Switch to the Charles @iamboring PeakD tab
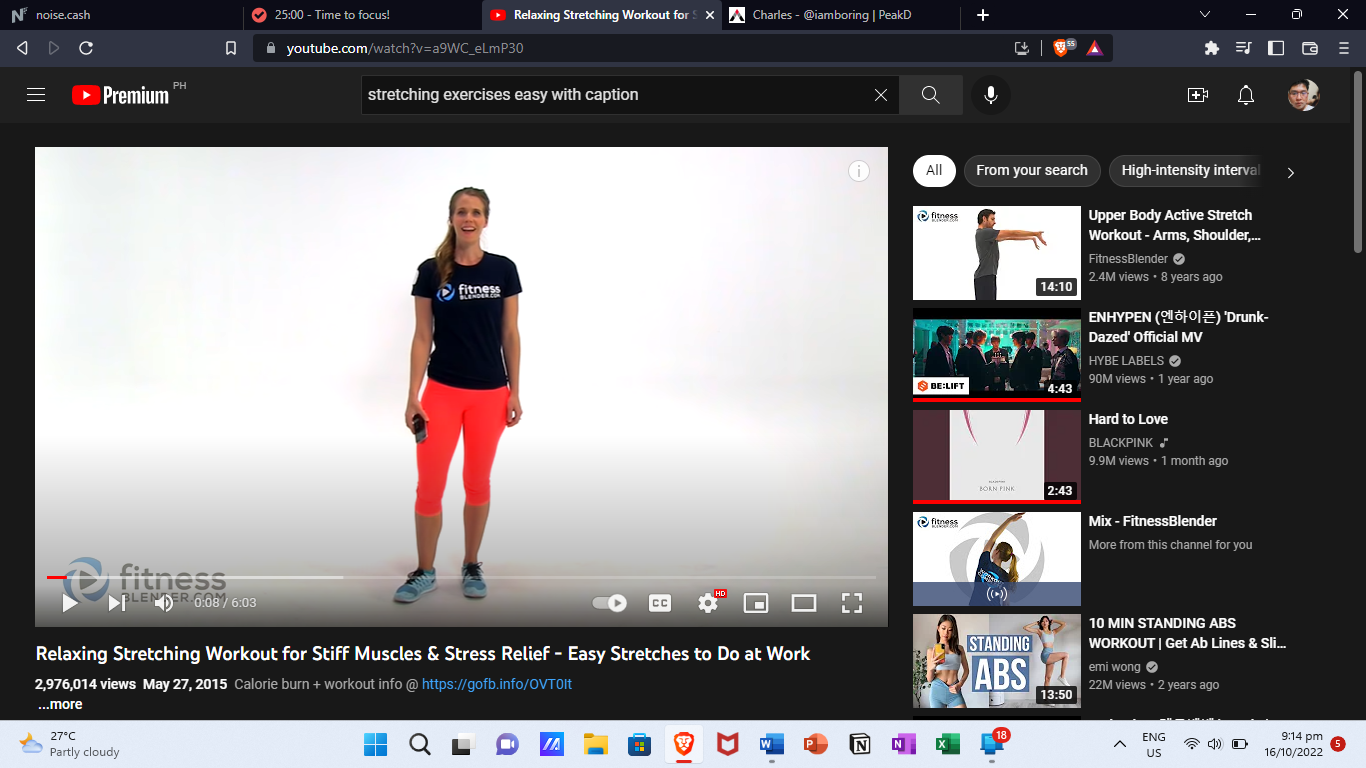The height and width of the screenshot is (768, 1366). point(841,15)
